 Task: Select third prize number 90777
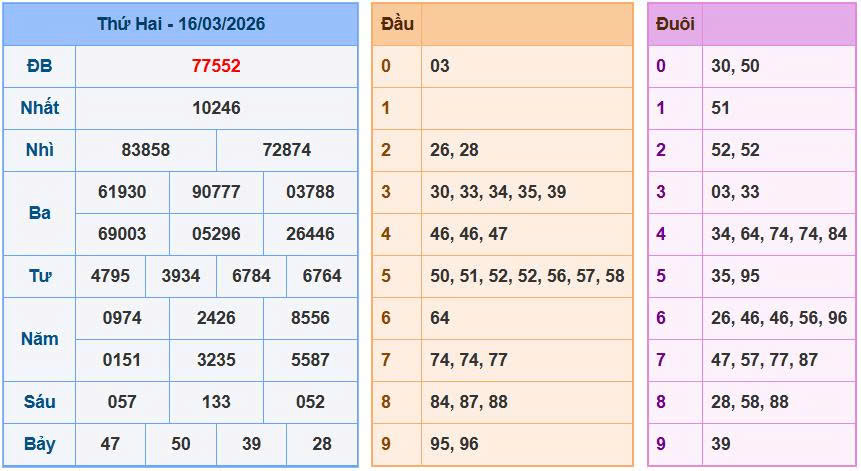pyautogui.click(x=216, y=192)
